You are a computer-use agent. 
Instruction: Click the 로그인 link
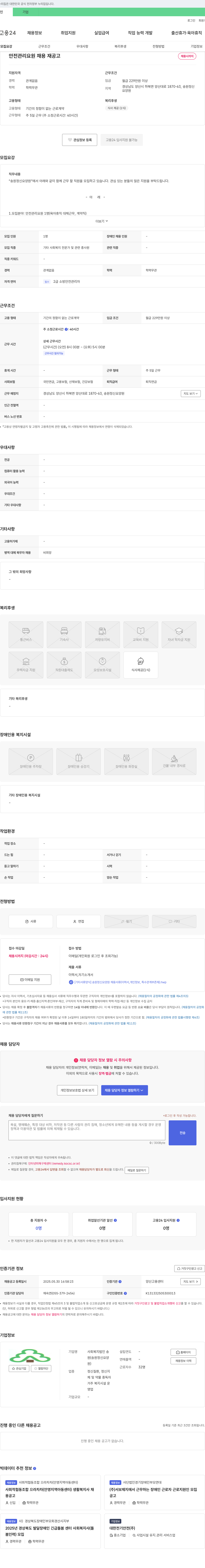pyautogui.click(x=191, y=21)
